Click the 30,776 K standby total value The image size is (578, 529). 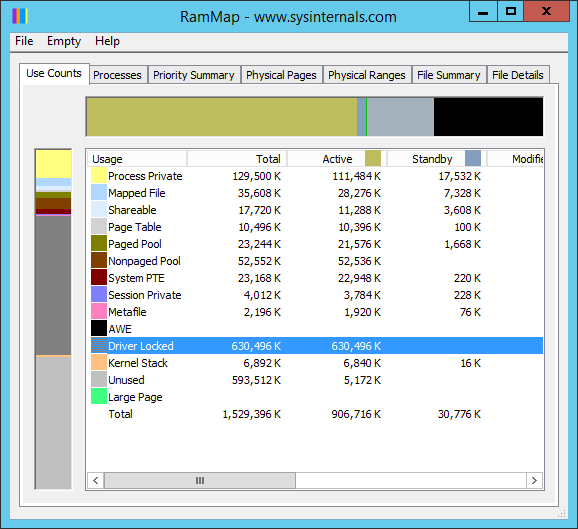459,414
